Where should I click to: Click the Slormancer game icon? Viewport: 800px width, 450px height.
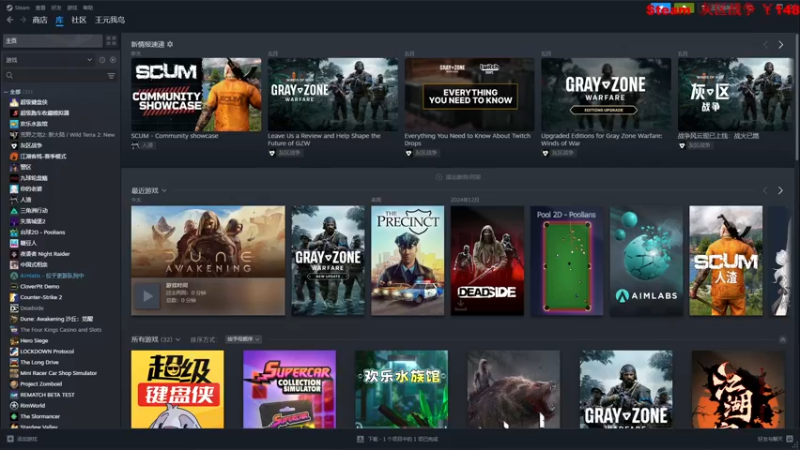click(14, 416)
